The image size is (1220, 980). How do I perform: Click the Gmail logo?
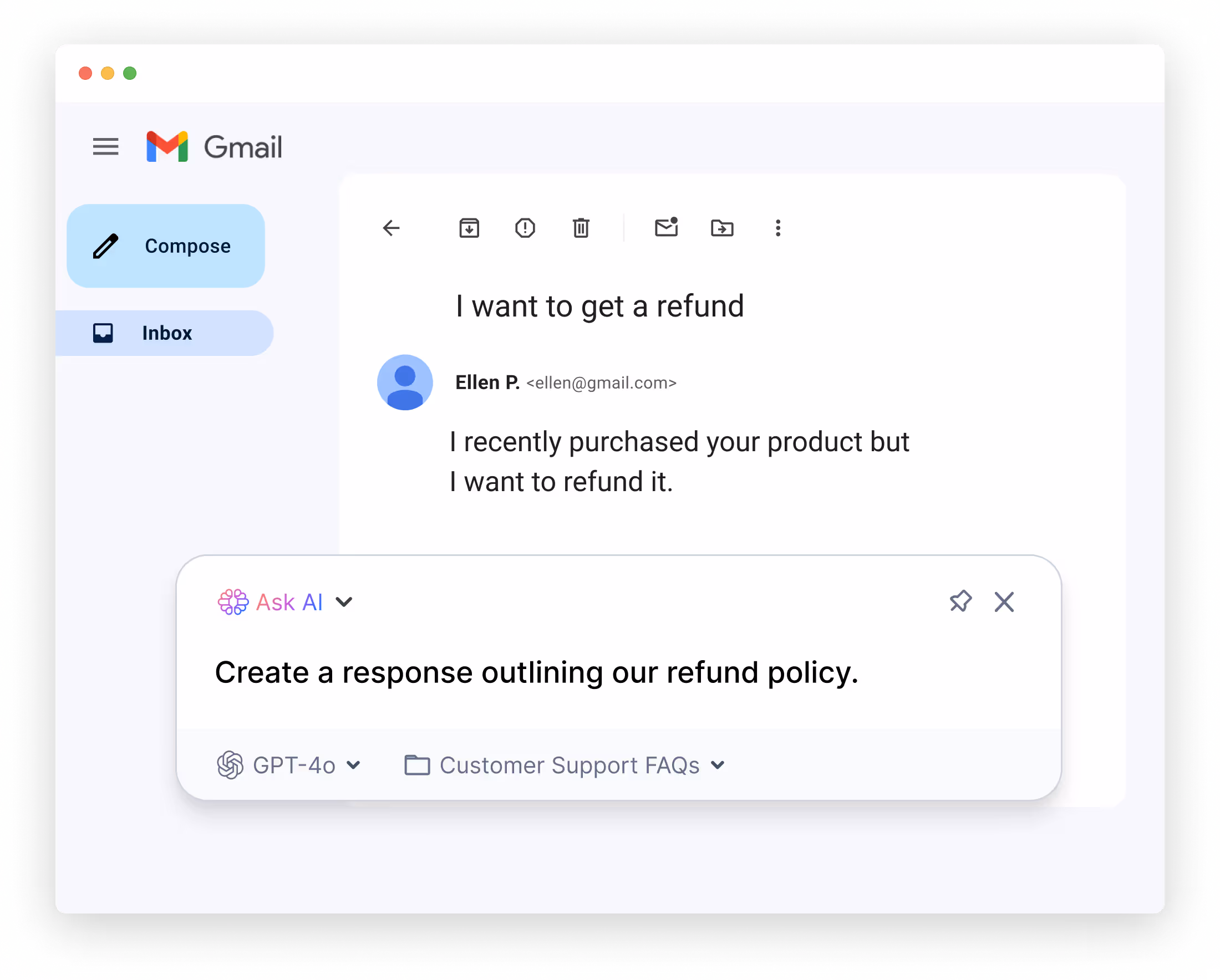[x=214, y=147]
